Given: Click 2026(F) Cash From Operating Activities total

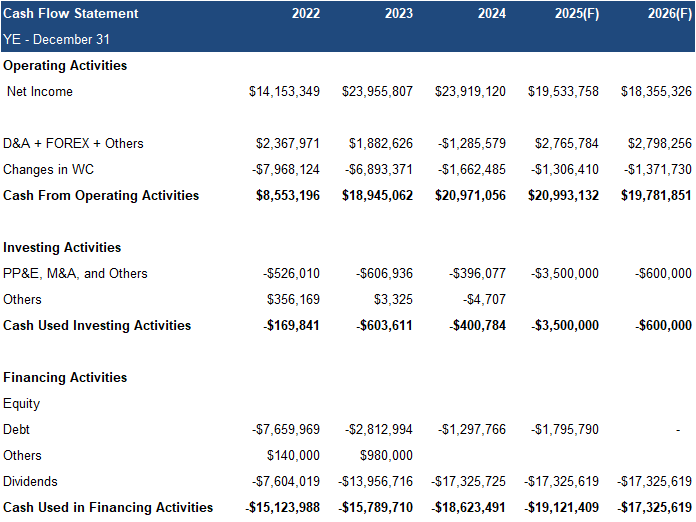Looking at the screenshot, I should pyautogui.click(x=656, y=196).
